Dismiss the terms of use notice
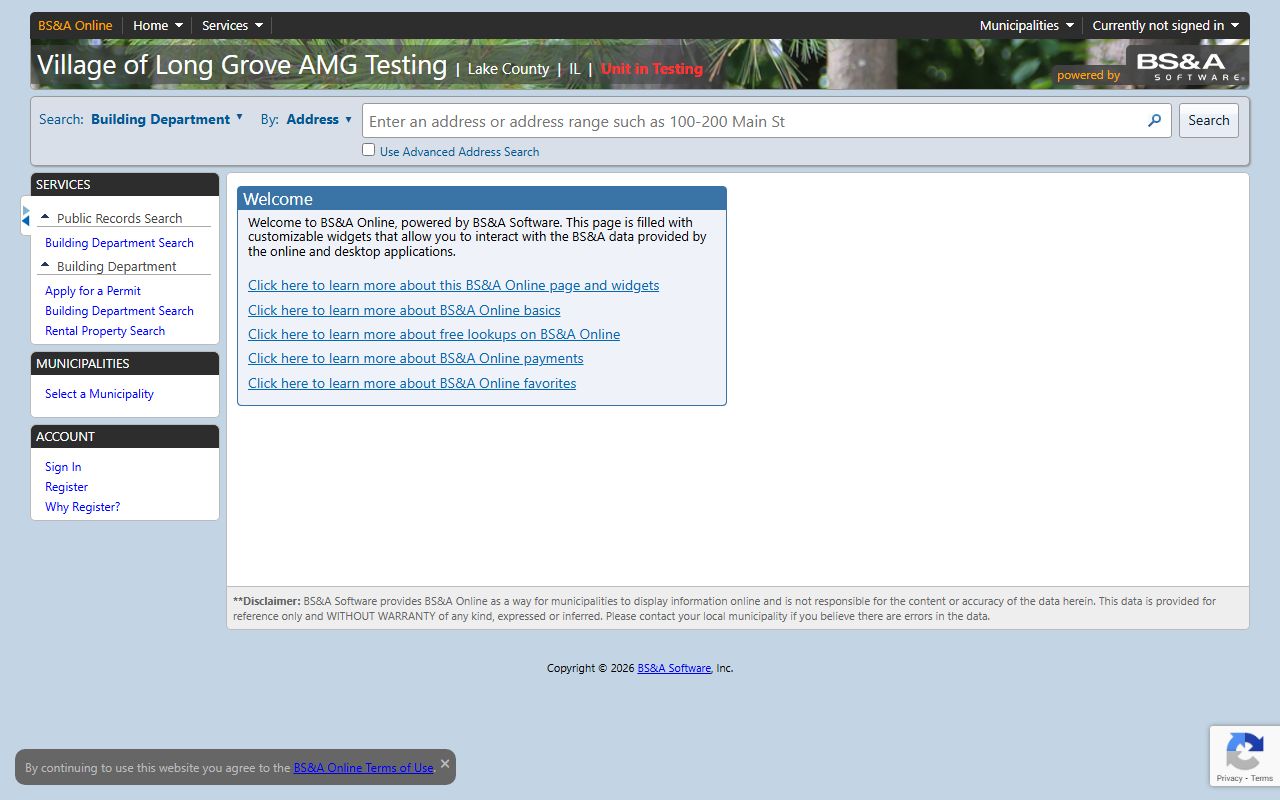The image size is (1280, 800). [x=445, y=764]
